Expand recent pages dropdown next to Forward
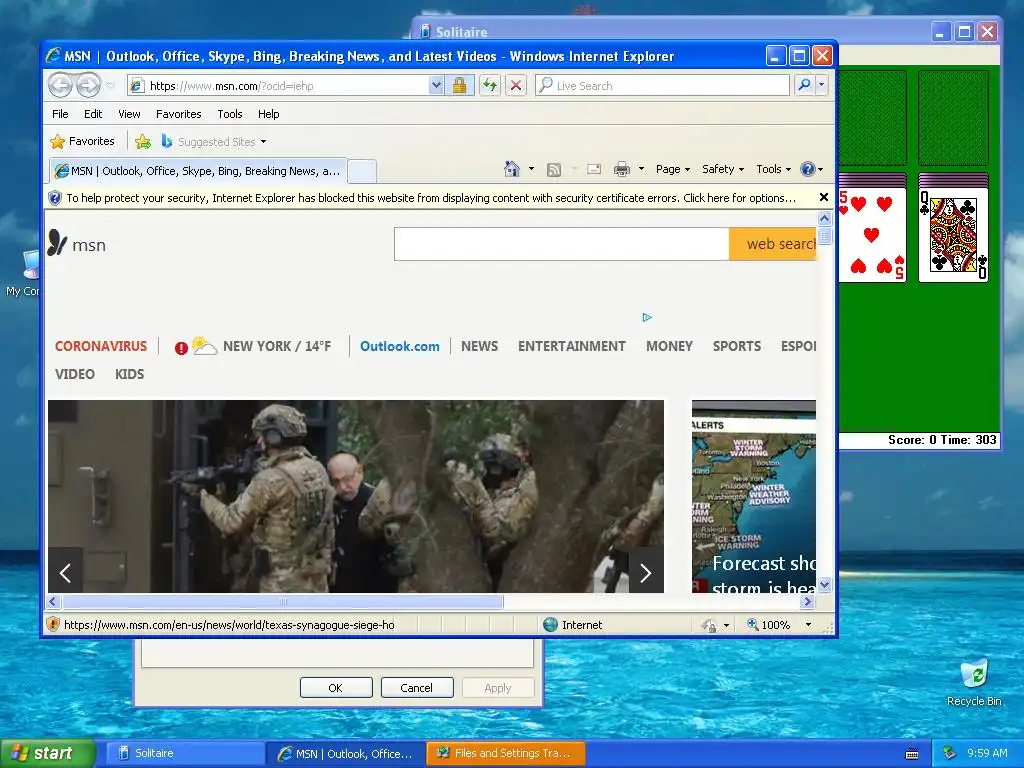 point(110,85)
